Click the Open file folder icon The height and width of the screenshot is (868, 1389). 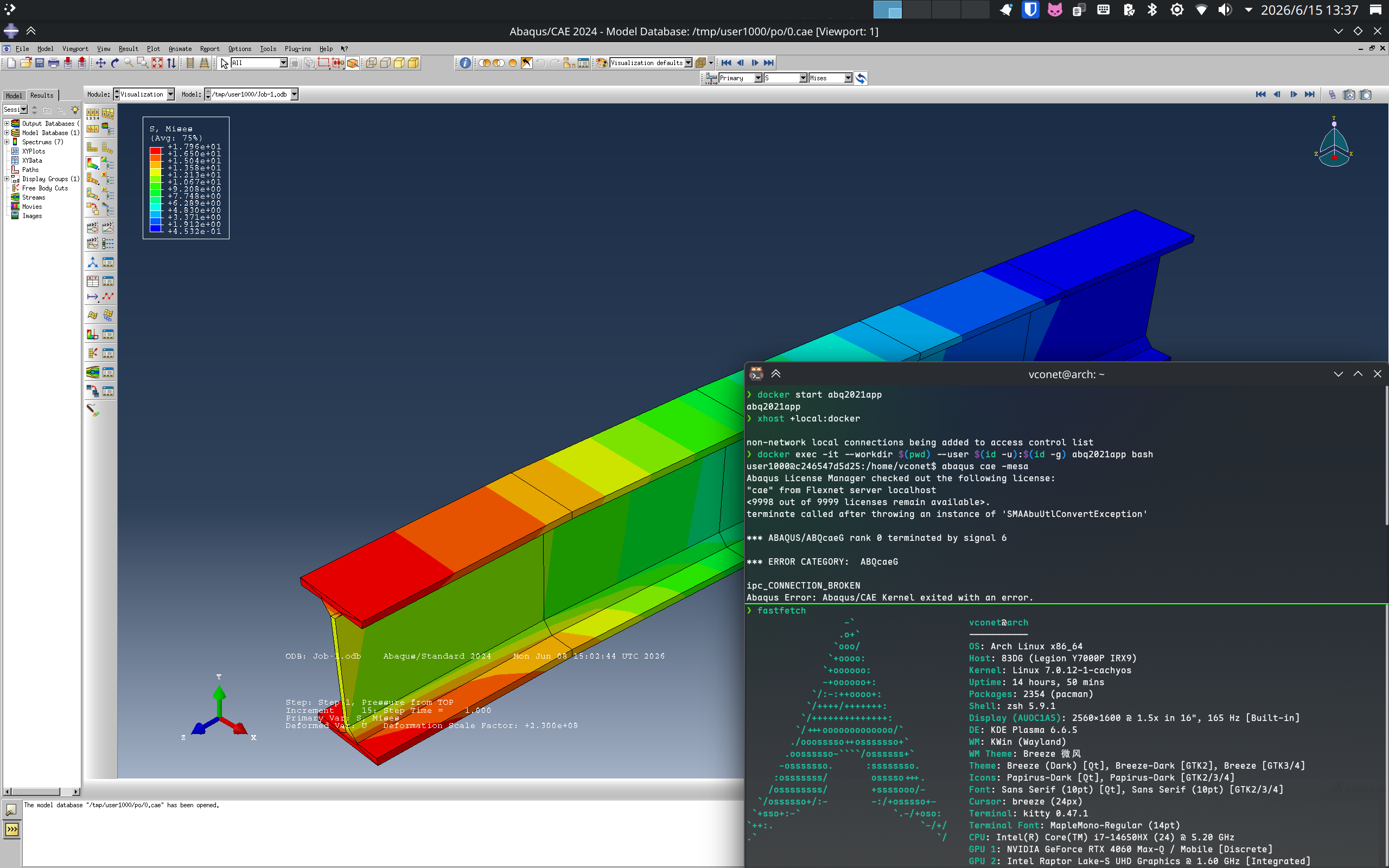pos(26,62)
